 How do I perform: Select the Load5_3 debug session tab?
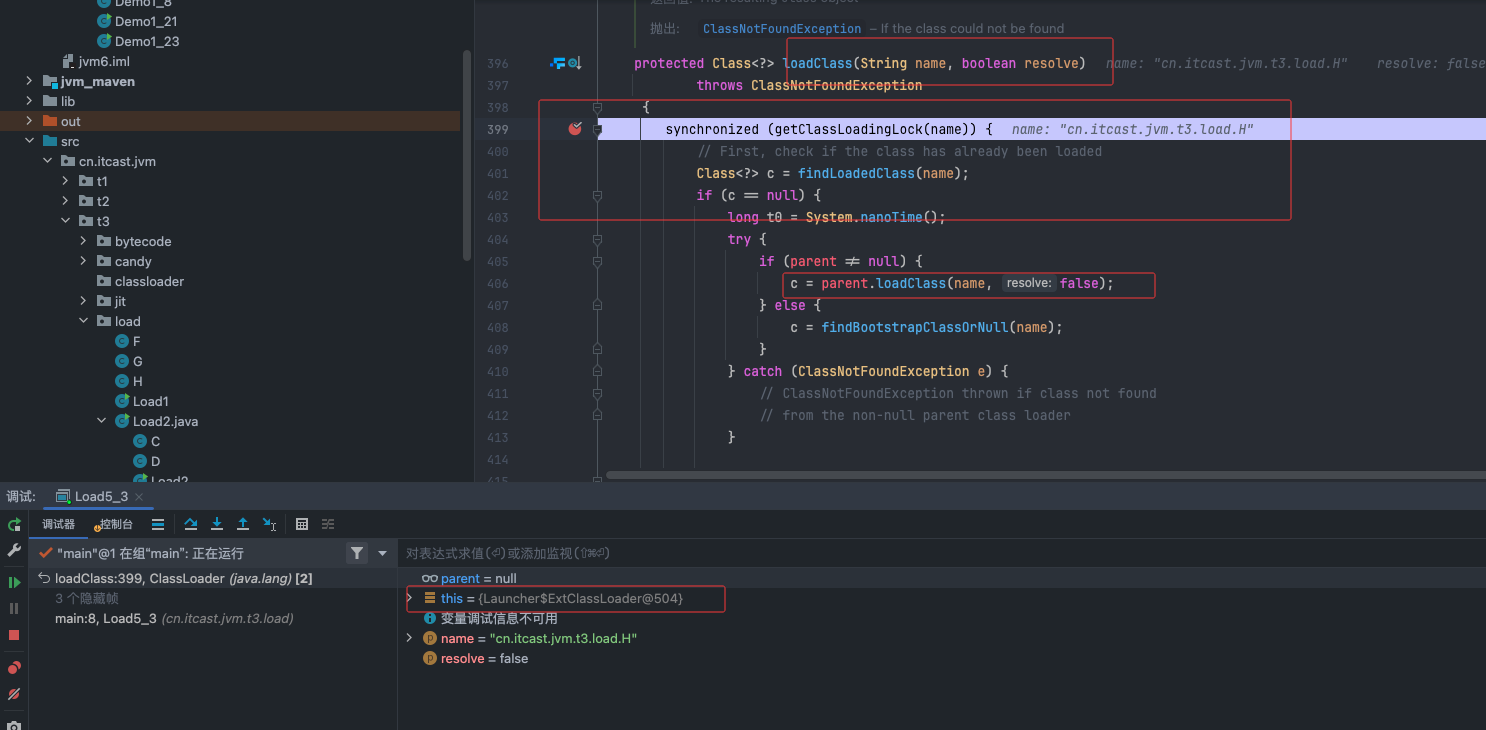click(100, 497)
